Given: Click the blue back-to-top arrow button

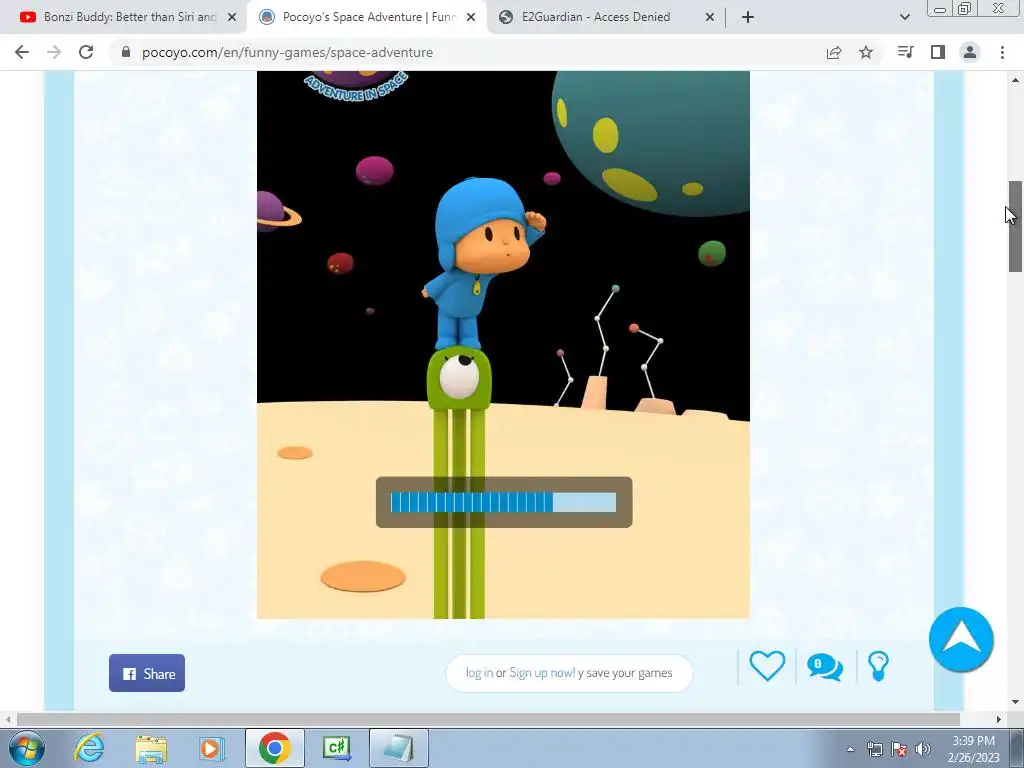Looking at the screenshot, I should [961, 639].
